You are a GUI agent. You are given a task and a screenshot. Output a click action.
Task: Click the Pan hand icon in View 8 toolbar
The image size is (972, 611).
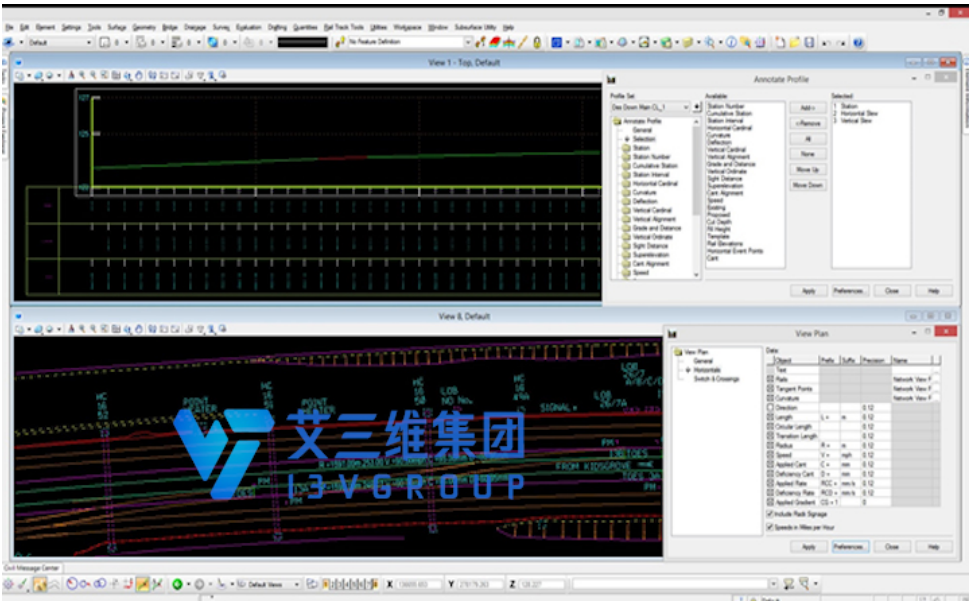pyautogui.click(x=138, y=329)
